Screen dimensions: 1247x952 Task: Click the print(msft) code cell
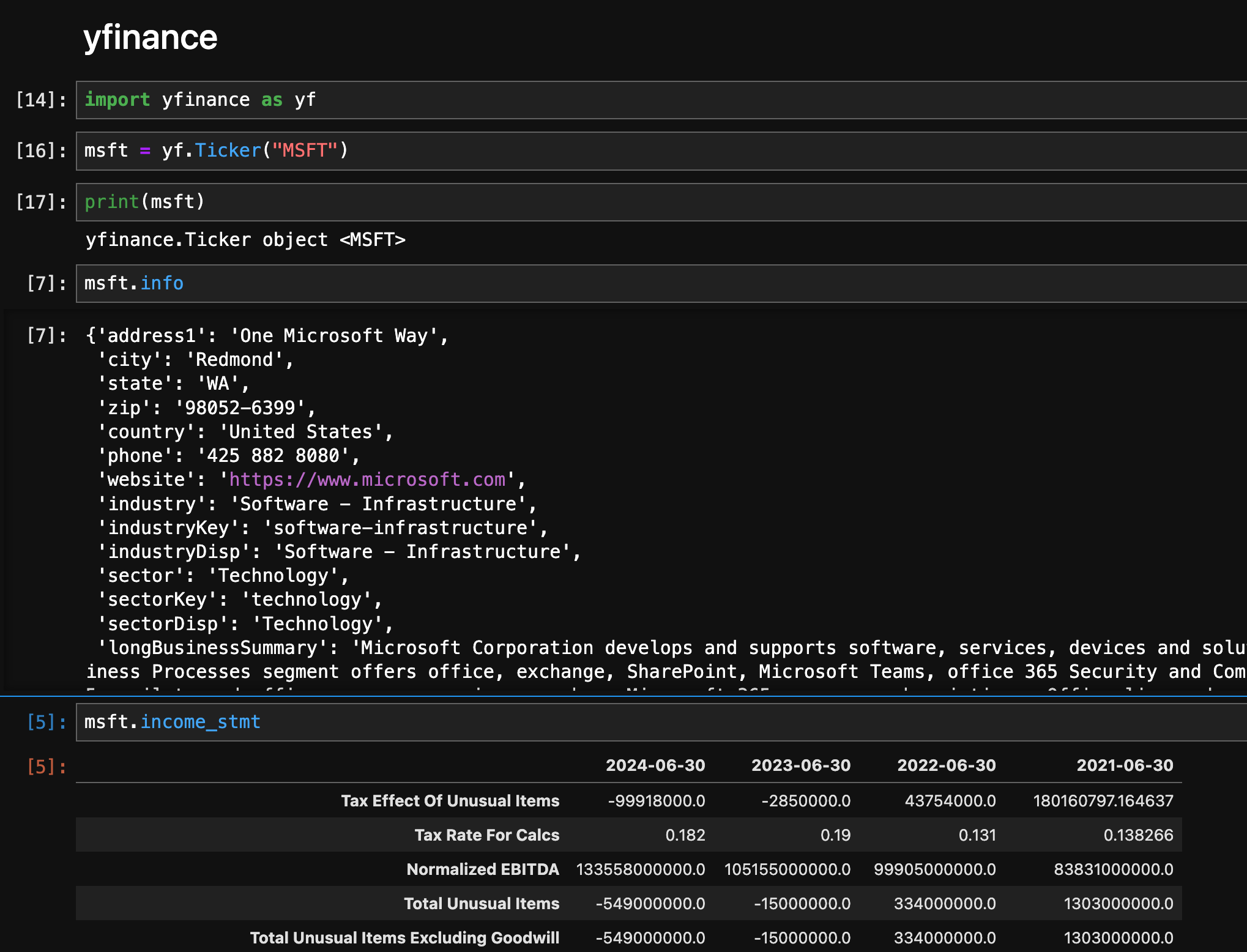click(x=661, y=202)
